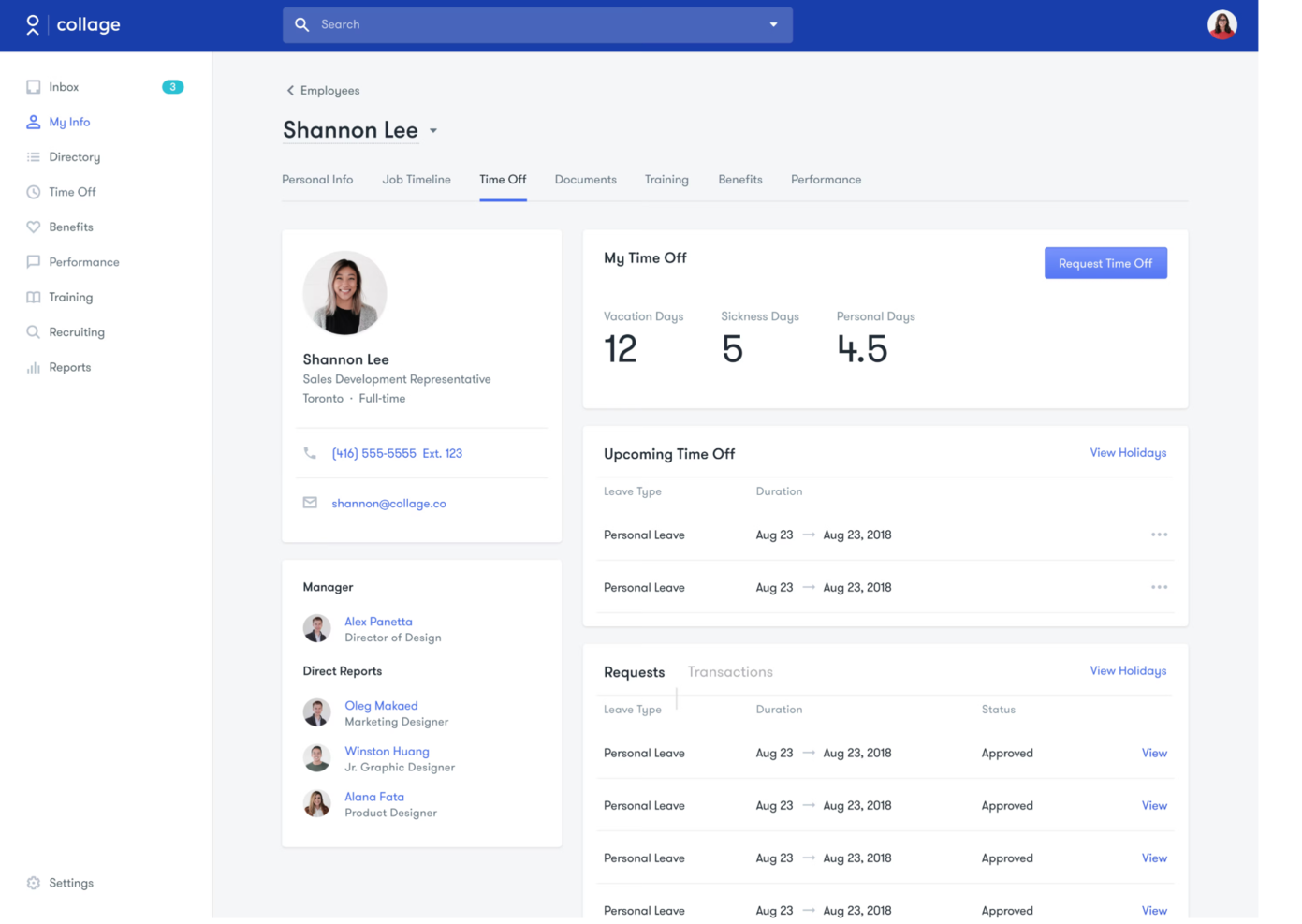This screenshot has width=1302, height=924.
Task: Open Directory via its list icon
Action: click(x=34, y=157)
